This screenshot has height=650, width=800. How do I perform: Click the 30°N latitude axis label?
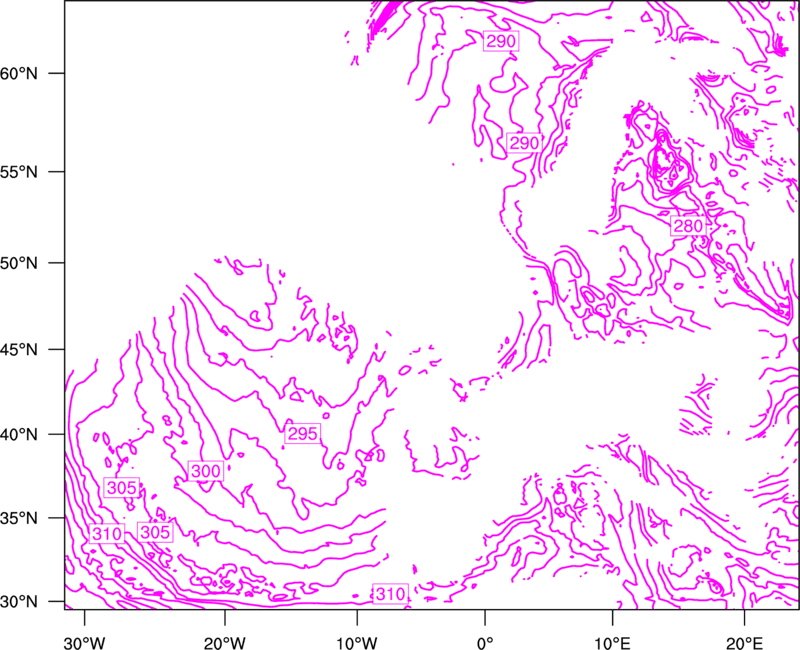19,602
